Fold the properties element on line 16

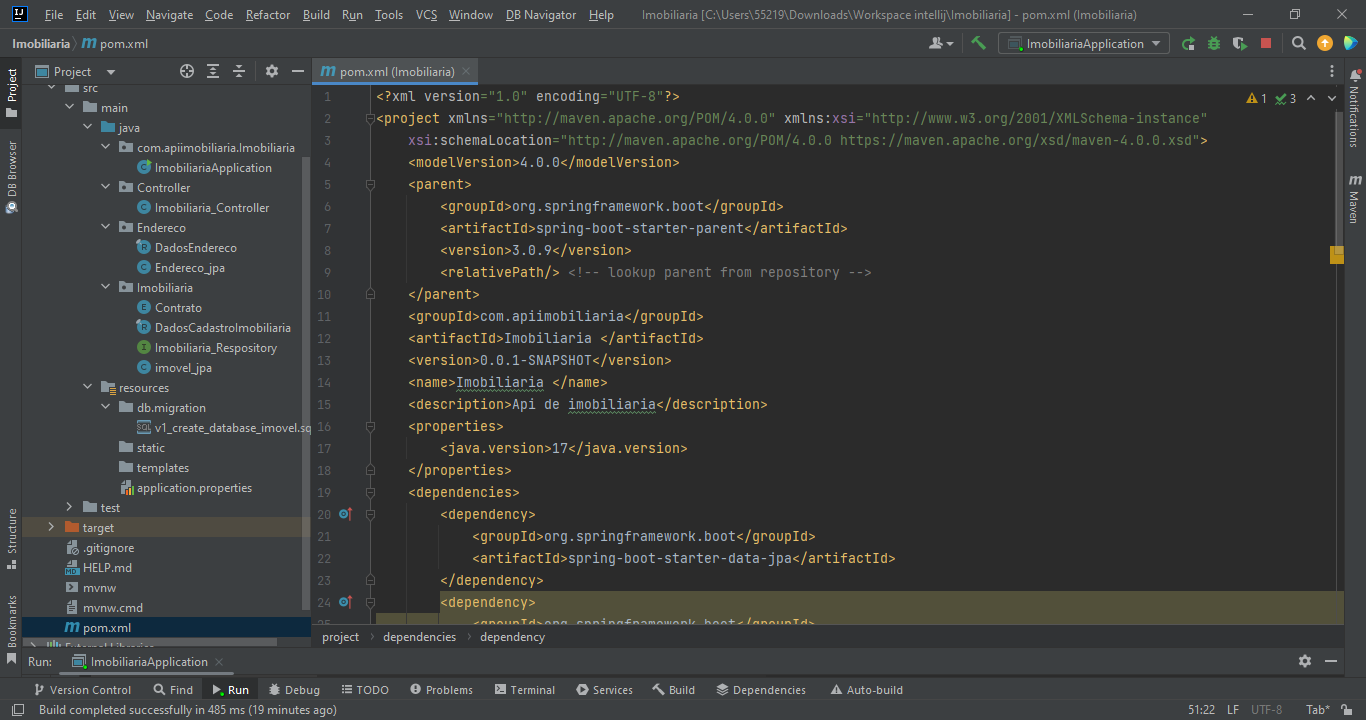[370, 426]
